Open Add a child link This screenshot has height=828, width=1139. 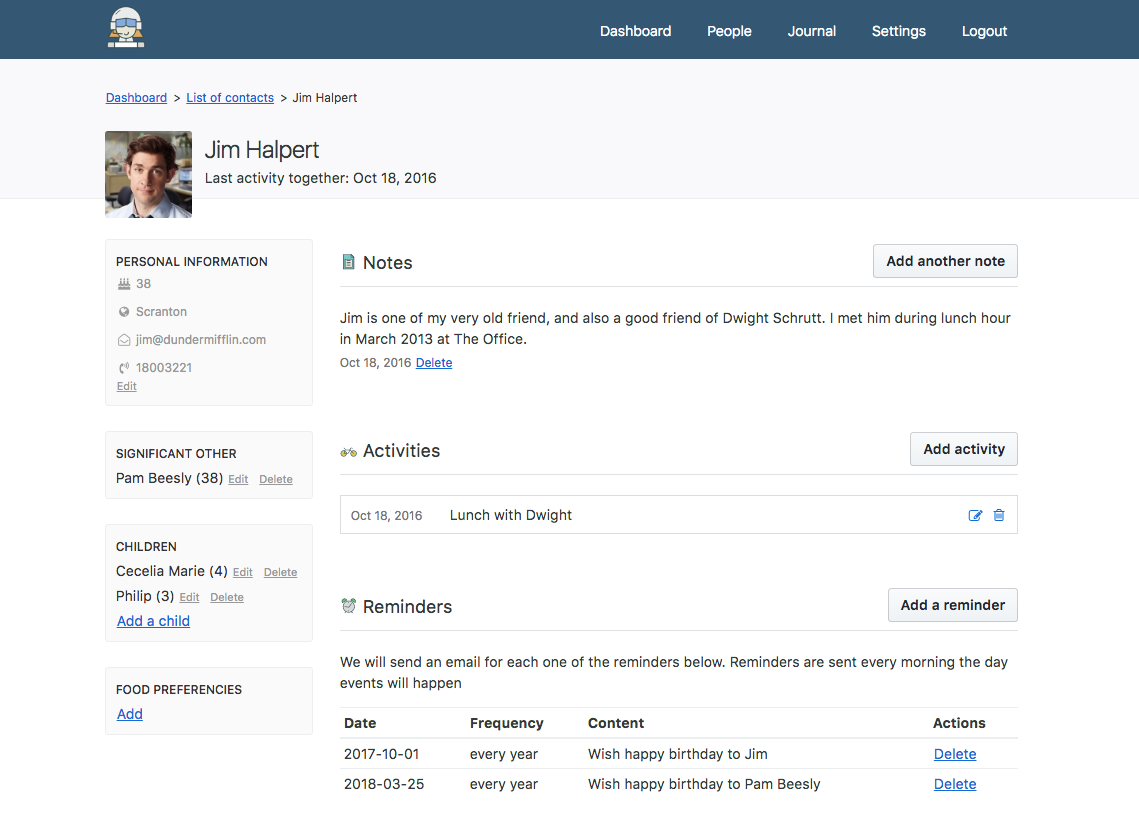[153, 620]
